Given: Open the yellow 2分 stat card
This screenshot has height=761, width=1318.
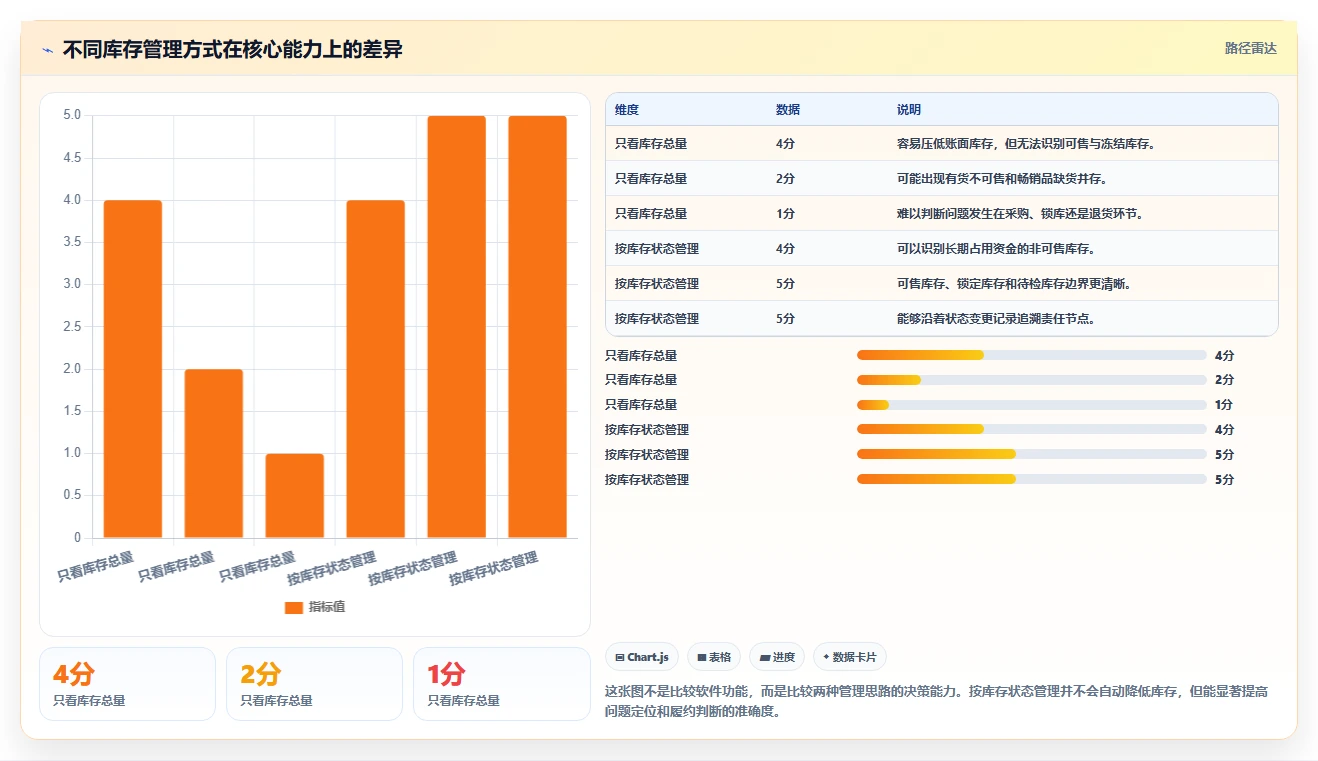Looking at the screenshot, I should point(314,684).
